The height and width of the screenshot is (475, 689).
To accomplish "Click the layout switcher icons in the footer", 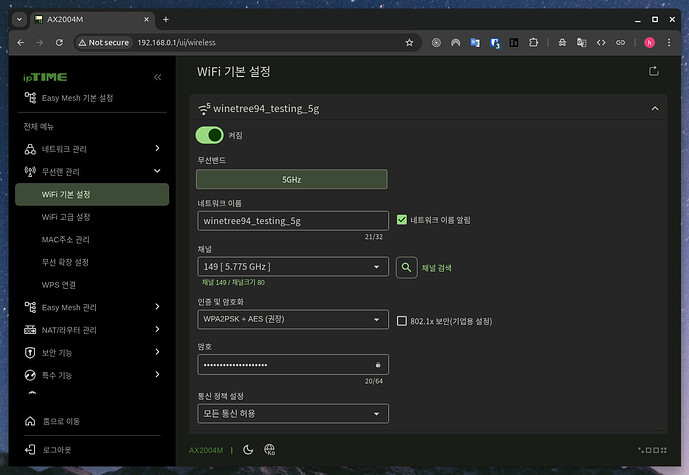I will click(x=653, y=450).
